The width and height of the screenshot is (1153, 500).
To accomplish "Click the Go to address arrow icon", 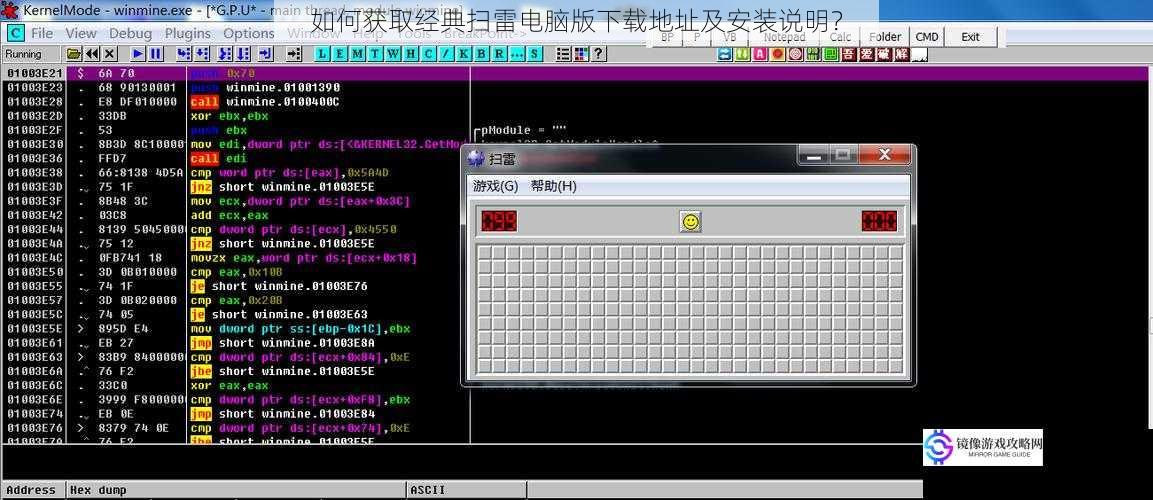I will coord(293,54).
